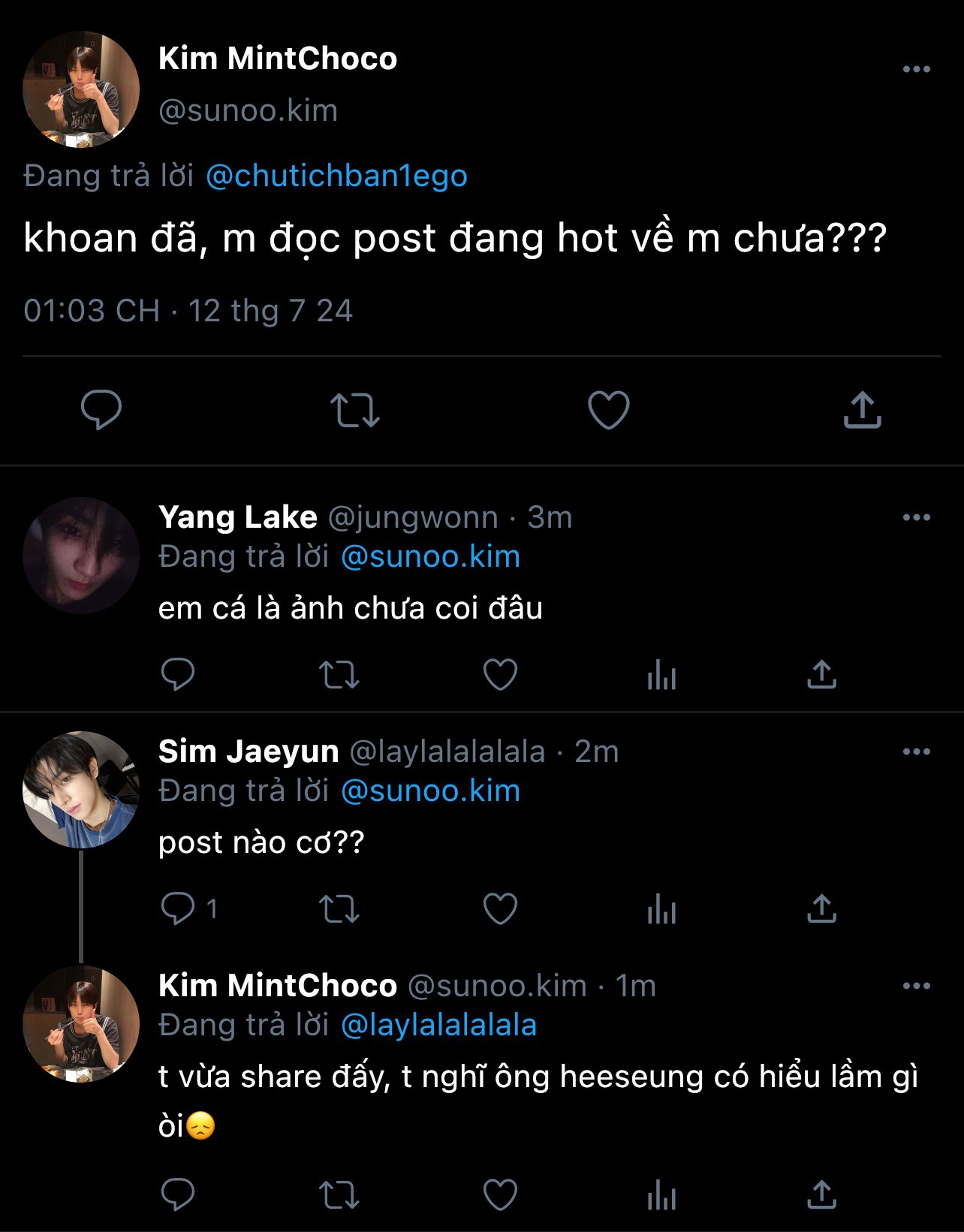This screenshot has width=964, height=1232.
Task: Open Sim Jaeyun's profile picture
Action: pyautogui.click(x=81, y=790)
